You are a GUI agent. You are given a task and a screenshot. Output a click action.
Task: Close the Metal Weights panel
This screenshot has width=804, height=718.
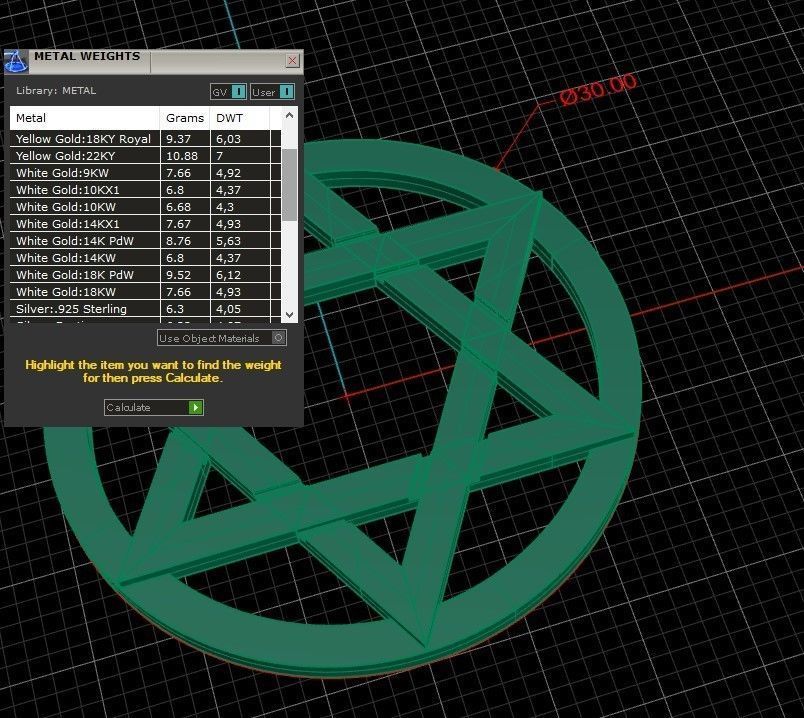(x=292, y=61)
